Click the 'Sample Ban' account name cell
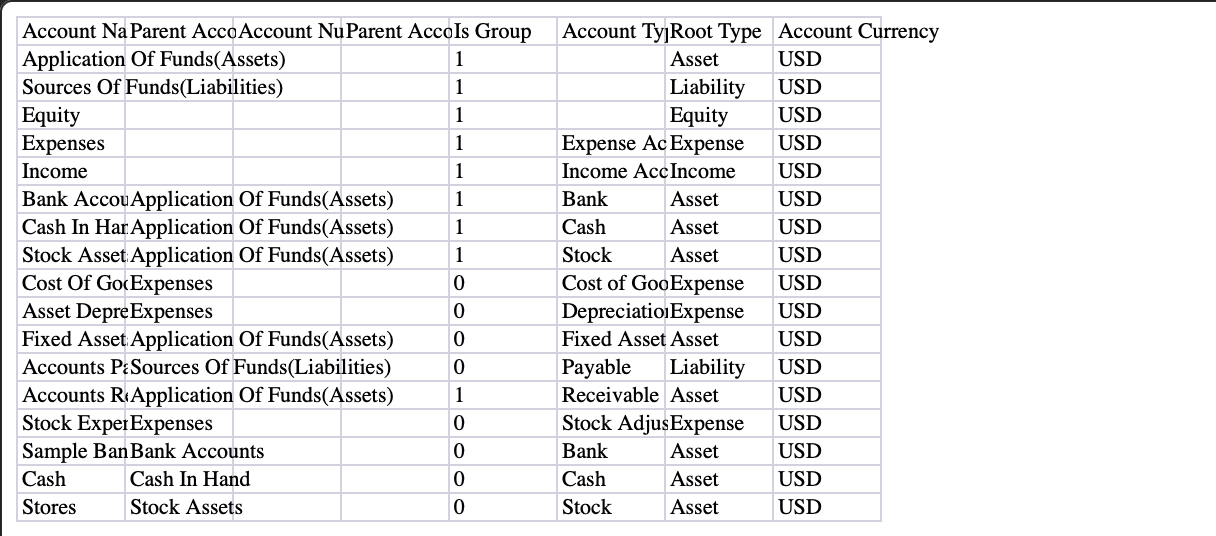The image size is (1216, 536). click(x=74, y=451)
